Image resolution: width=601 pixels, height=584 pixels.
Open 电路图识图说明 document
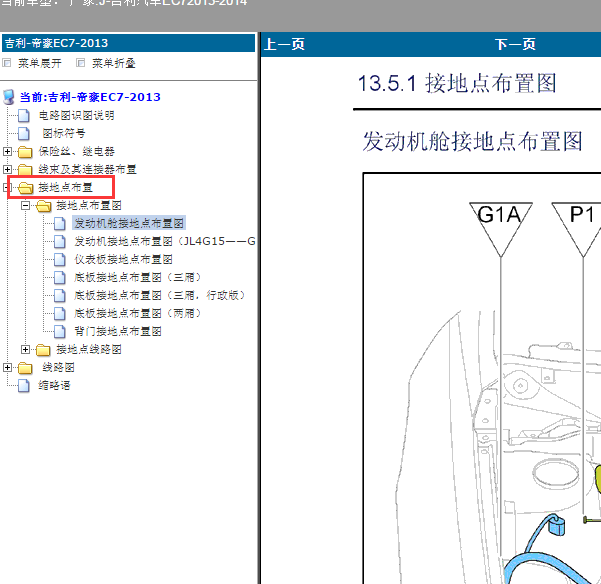[76, 115]
